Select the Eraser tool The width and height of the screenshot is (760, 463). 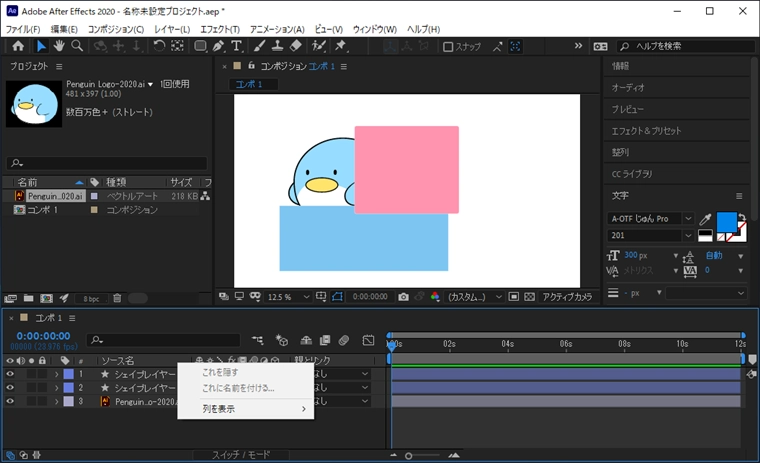click(295, 46)
